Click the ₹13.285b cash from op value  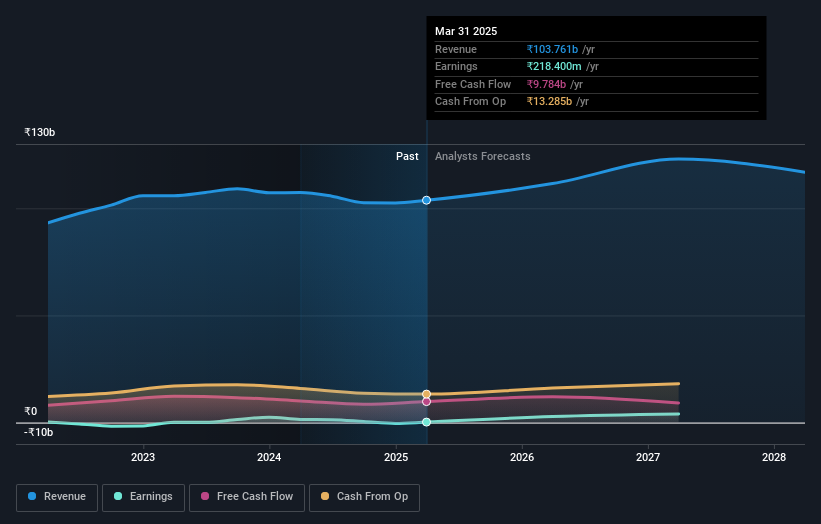pyautogui.click(x=549, y=102)
